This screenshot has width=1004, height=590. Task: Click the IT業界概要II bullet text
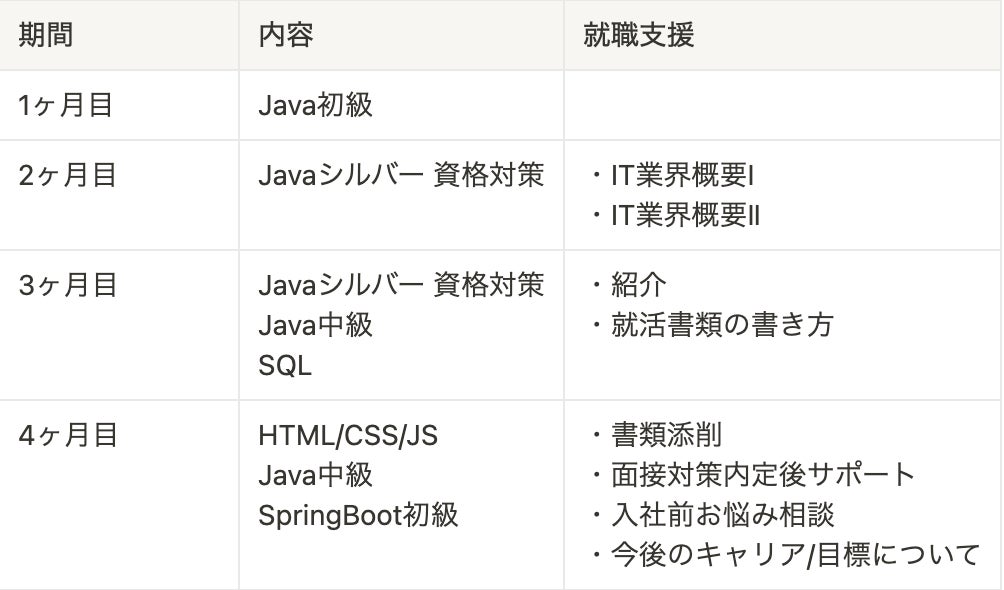click(686, 215)
